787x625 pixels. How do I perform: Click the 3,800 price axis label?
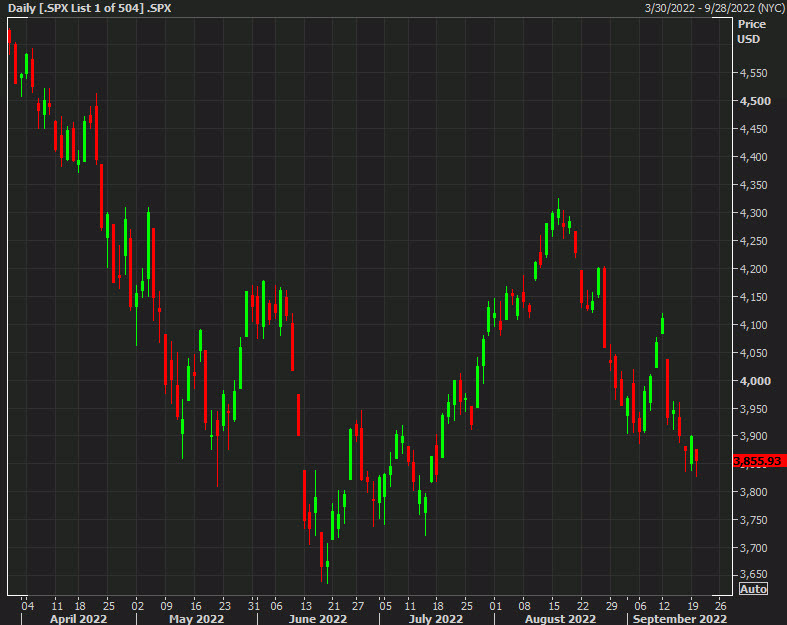(753, 492)
